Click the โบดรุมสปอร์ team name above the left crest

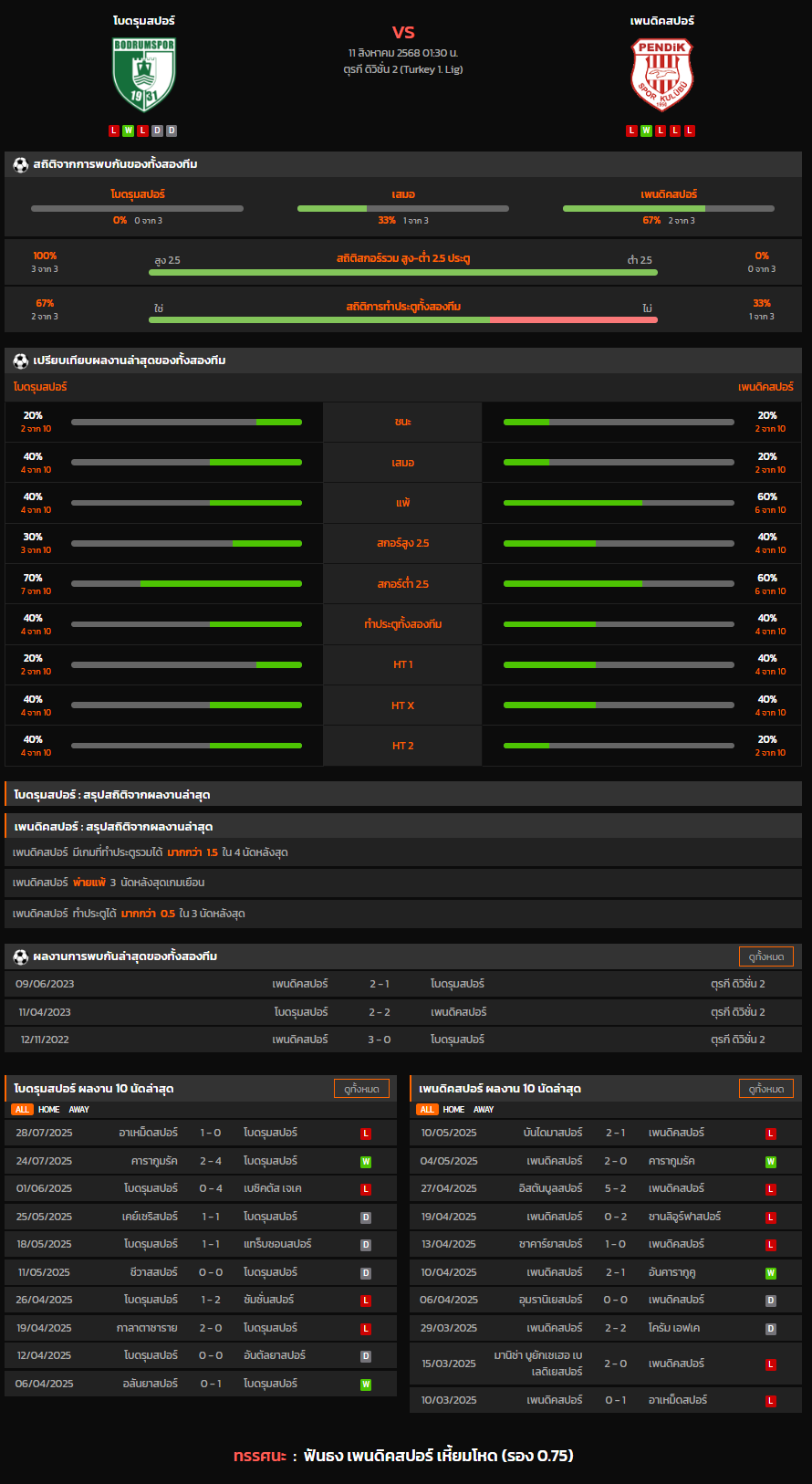144,20
